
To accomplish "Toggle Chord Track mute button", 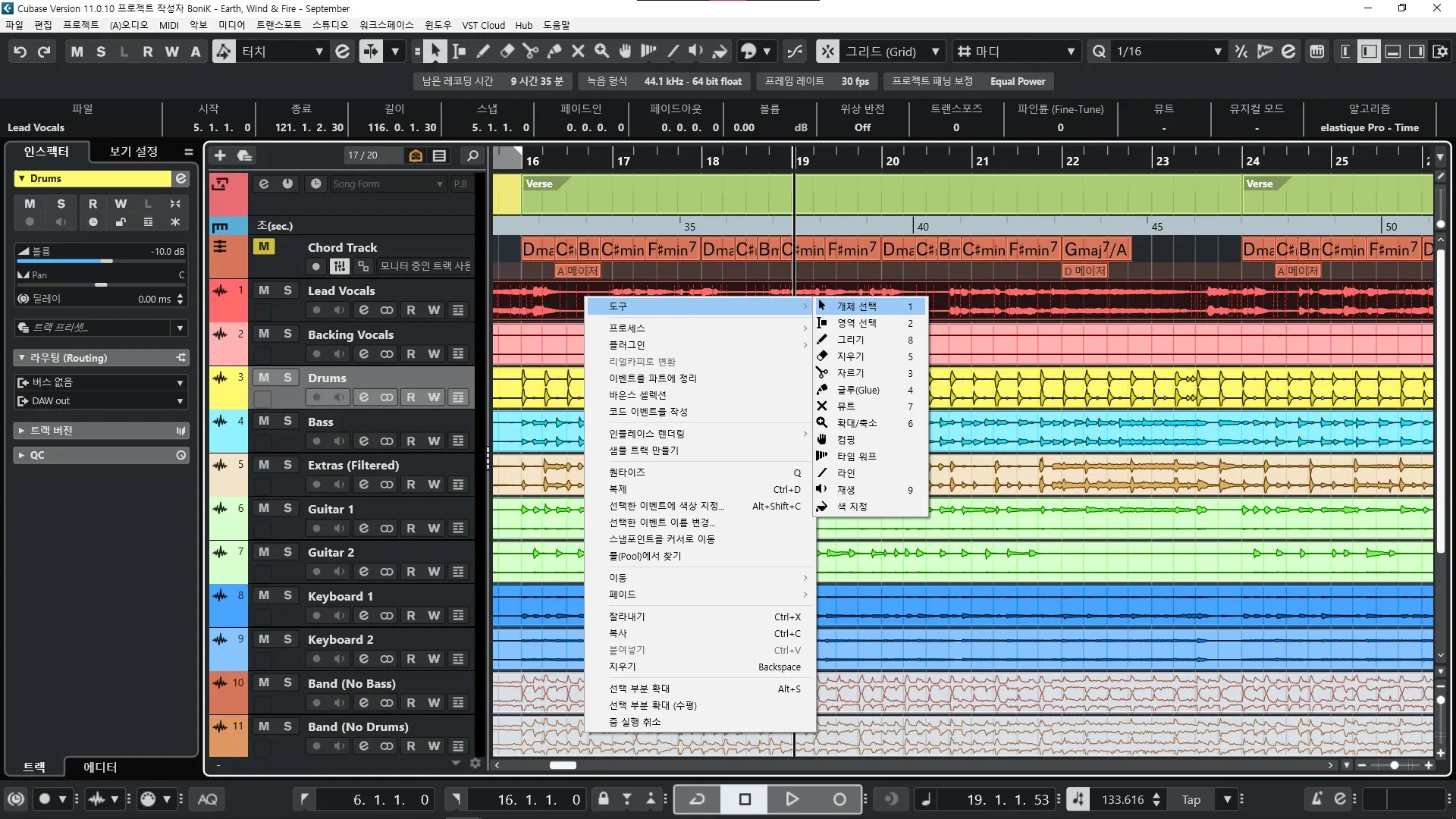I will (264, 246).
